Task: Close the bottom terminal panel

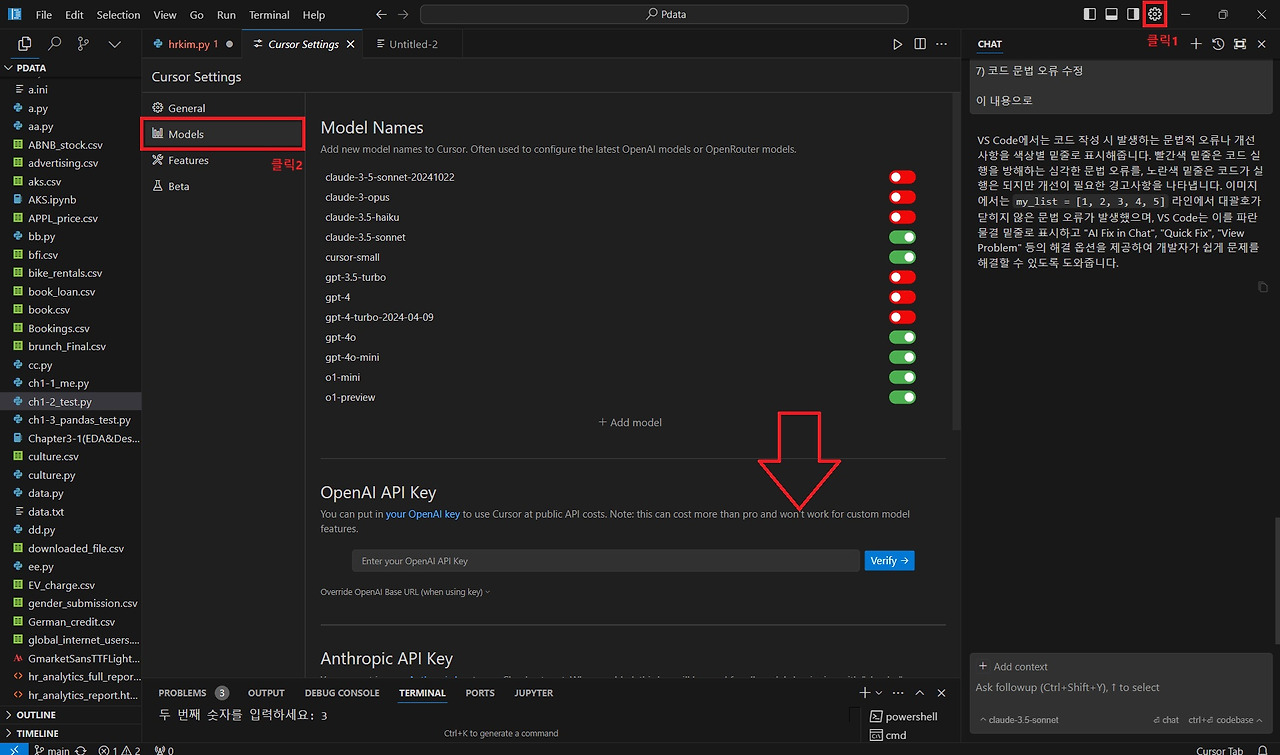Action: 941,693
